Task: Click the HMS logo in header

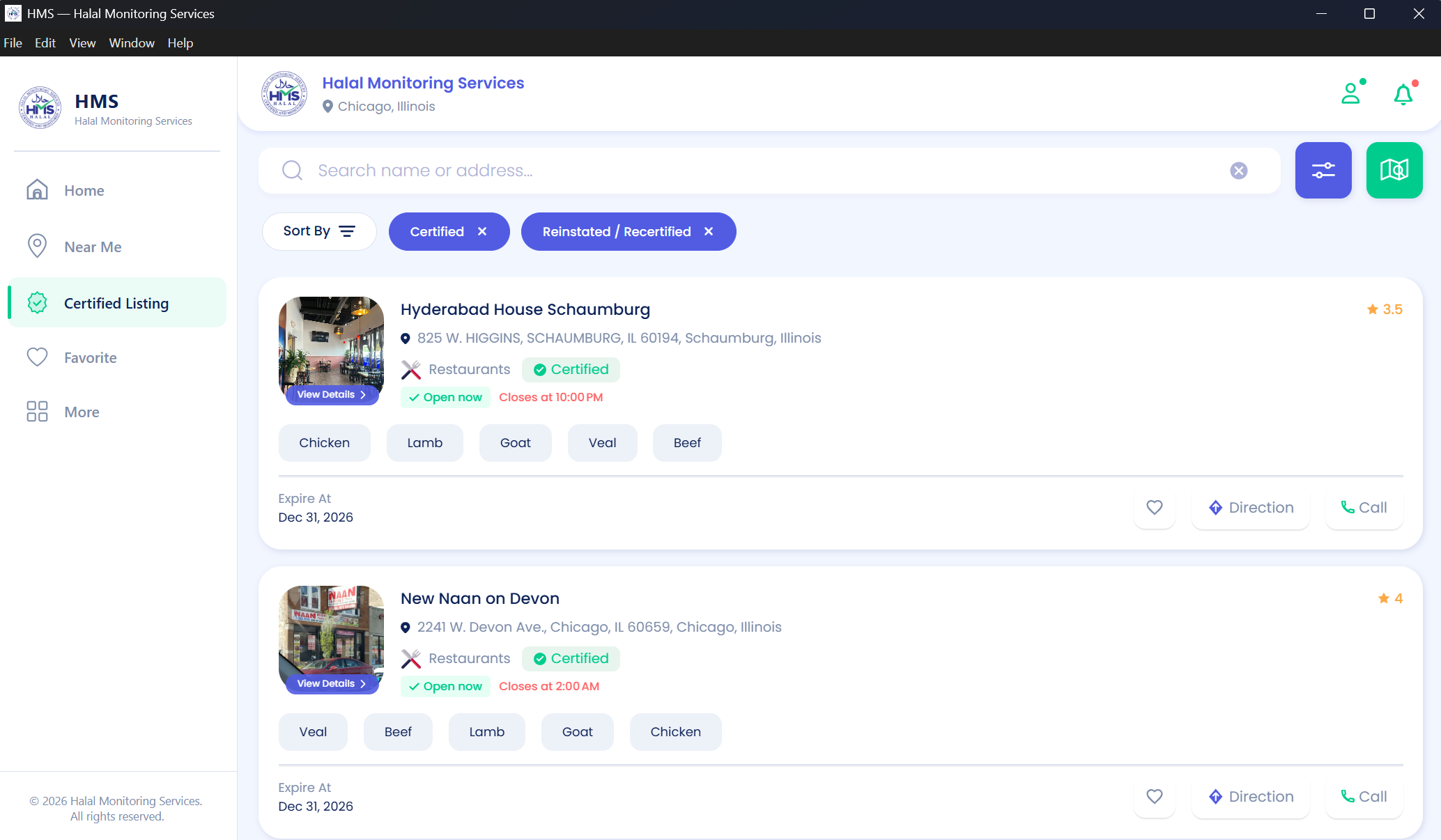Action: click(284, 93)
